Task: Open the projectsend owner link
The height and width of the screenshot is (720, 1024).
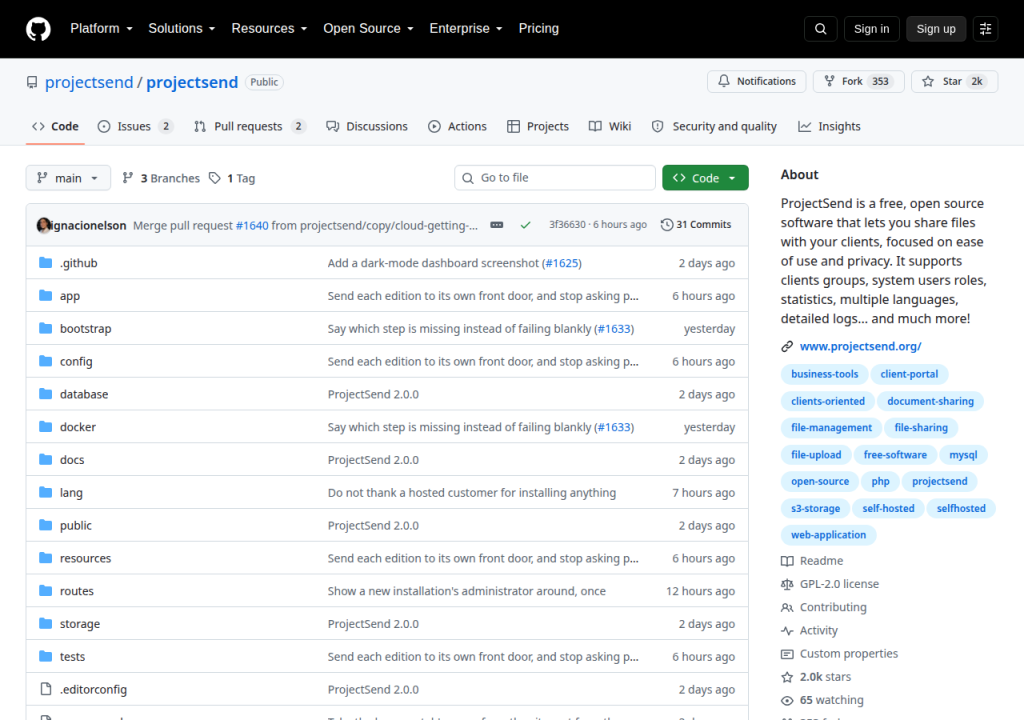Action: [89, 82]
